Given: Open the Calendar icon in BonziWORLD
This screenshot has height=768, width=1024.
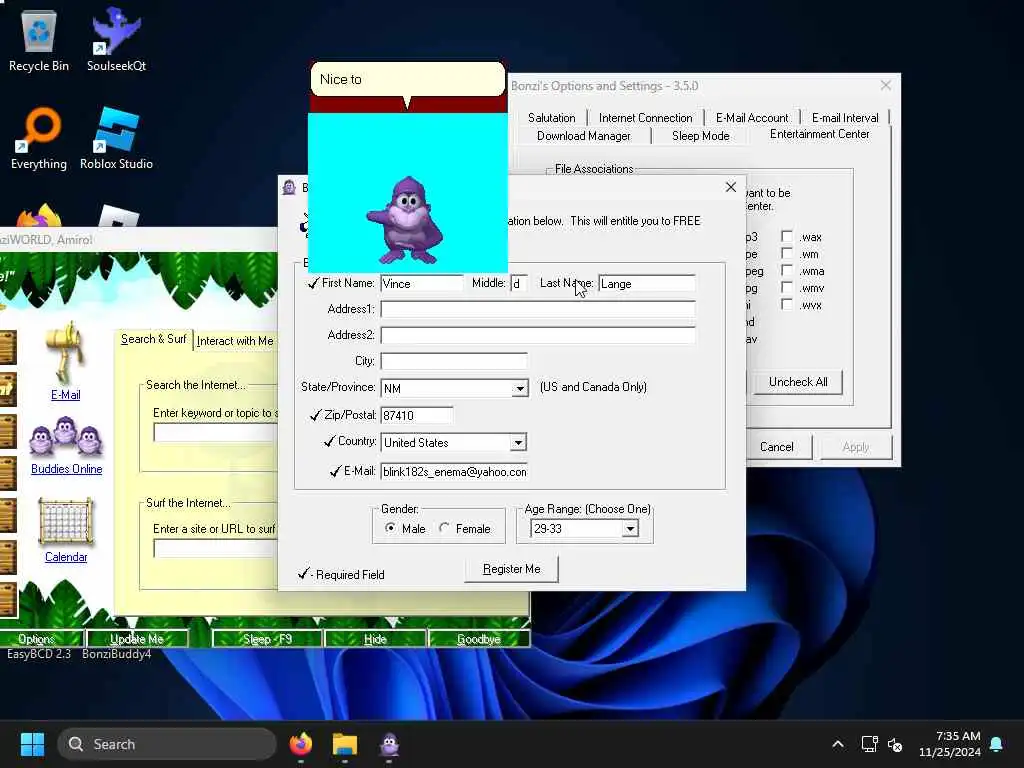Looking at the screenshot, I should pyautogui.click(x=65, y=521).
